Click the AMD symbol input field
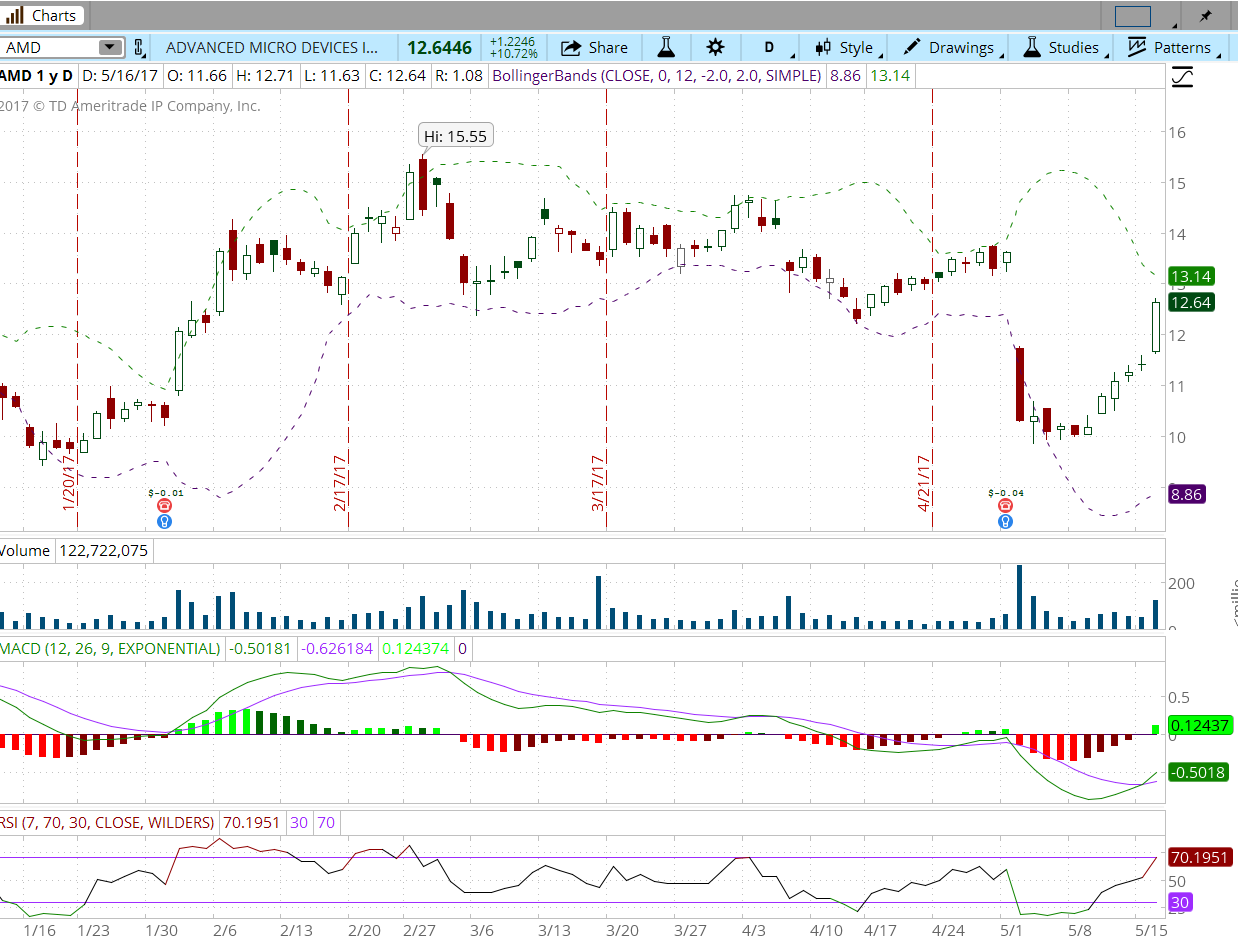Screen dimensions: 1238x940 [50, 47]
